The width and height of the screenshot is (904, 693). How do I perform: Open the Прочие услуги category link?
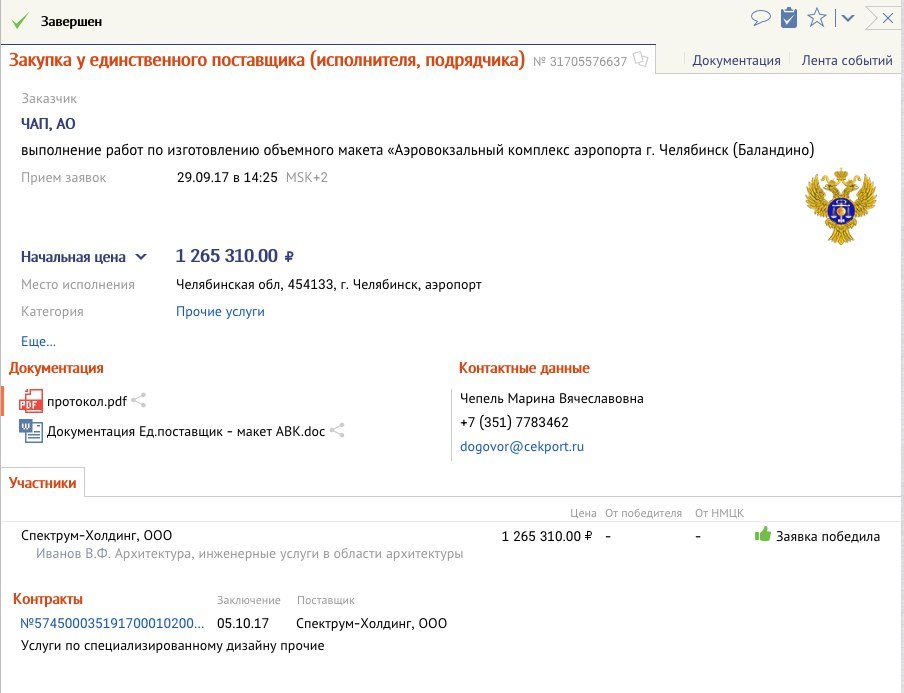click(220, 311)
